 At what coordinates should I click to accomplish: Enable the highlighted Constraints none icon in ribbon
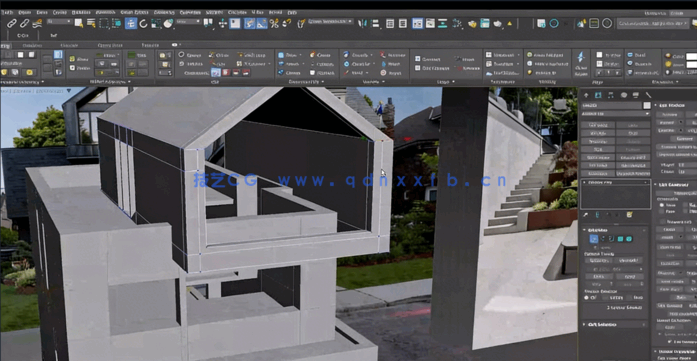[215, 72]
